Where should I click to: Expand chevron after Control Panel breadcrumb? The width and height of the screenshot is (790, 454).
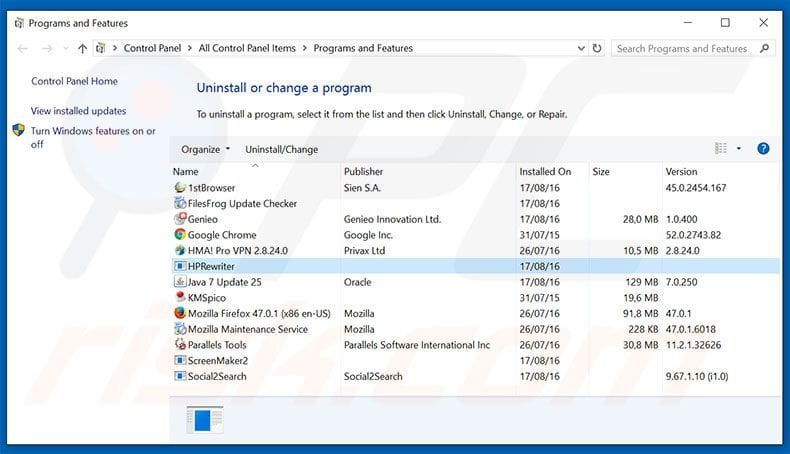pos(189,48)
